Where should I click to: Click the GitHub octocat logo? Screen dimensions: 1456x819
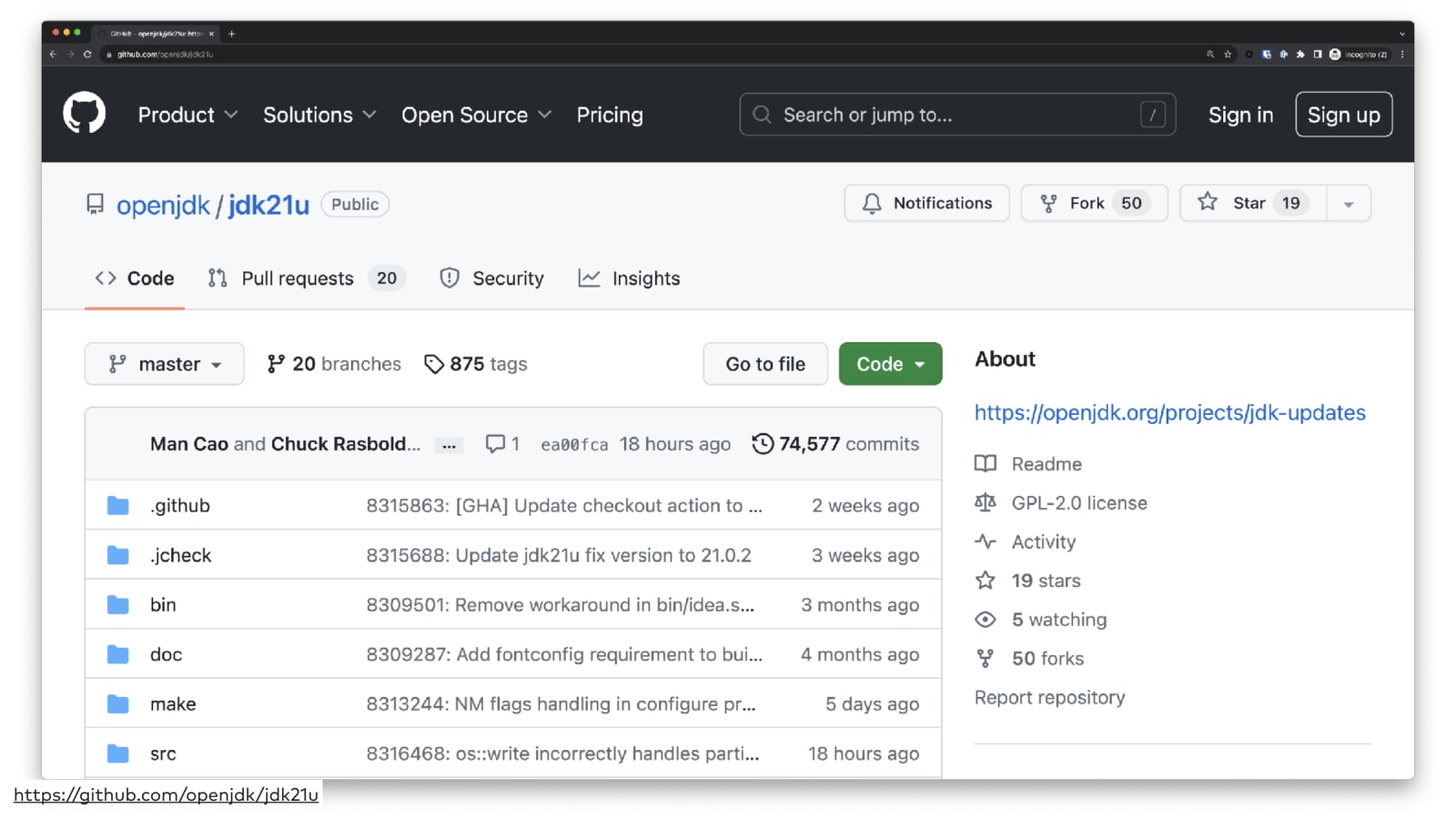coord(84,115)
